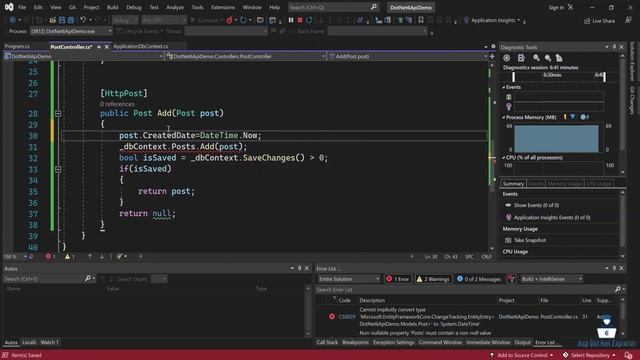
Task: Toggle the 0 of 2 Messages filter
Action: [x=478, y=279]
